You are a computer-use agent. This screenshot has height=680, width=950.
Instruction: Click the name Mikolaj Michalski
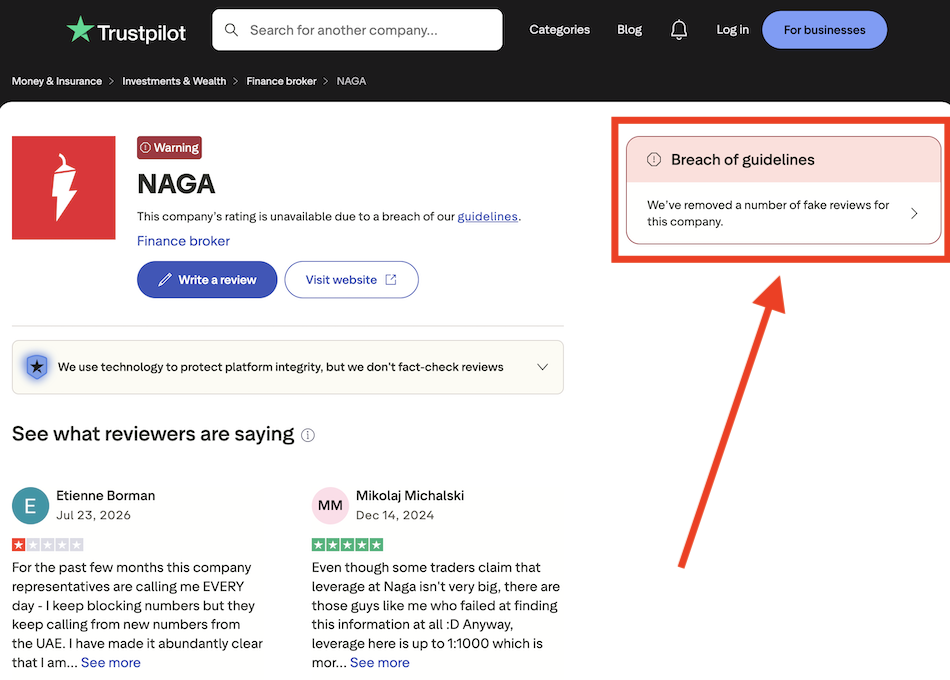pyautogui.click(x=410, y=496)
